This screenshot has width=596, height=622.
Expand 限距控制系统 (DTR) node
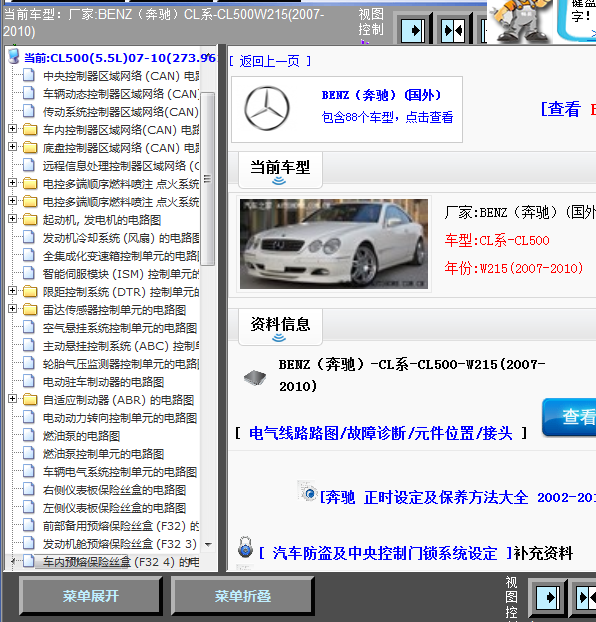point(12,291)
